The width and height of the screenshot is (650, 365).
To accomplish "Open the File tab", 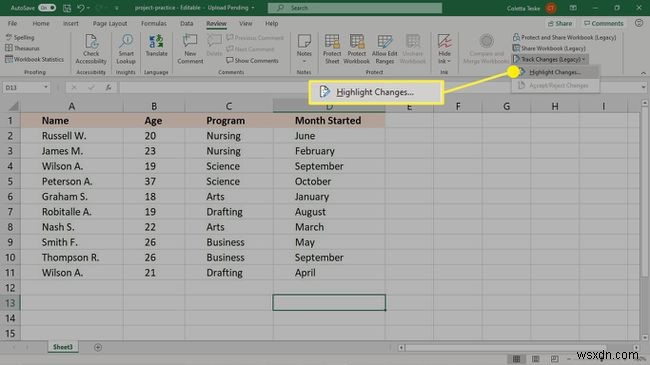I will pos(12,24).
